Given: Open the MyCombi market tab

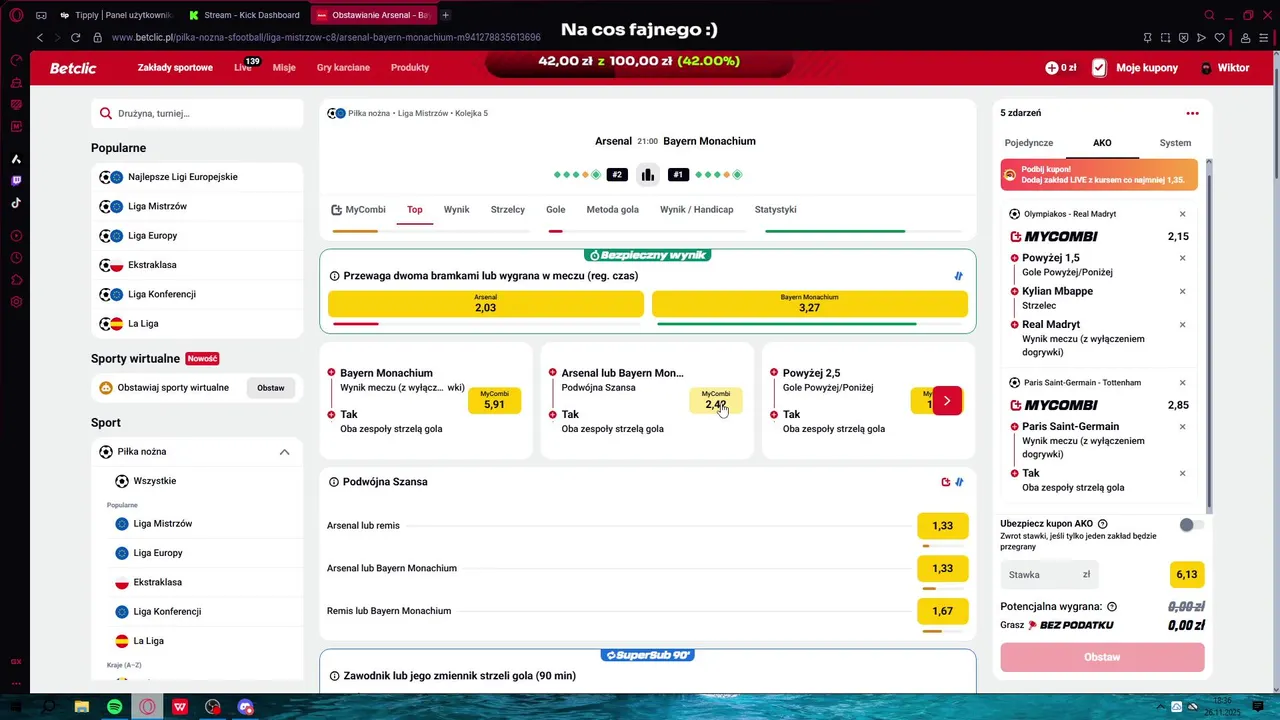Looking at the screenshot, I should (358, 210).
